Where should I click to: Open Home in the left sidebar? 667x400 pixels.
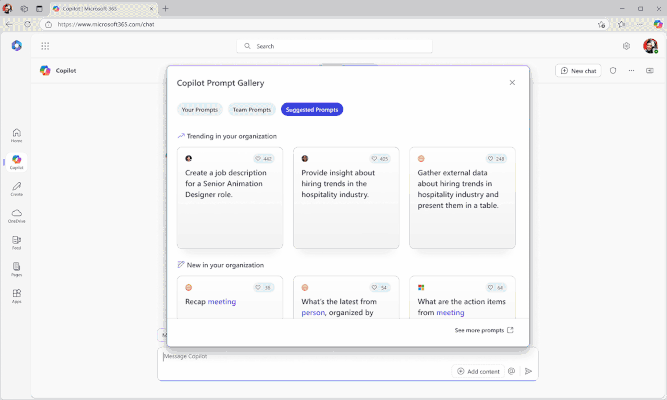click(17, 135)
